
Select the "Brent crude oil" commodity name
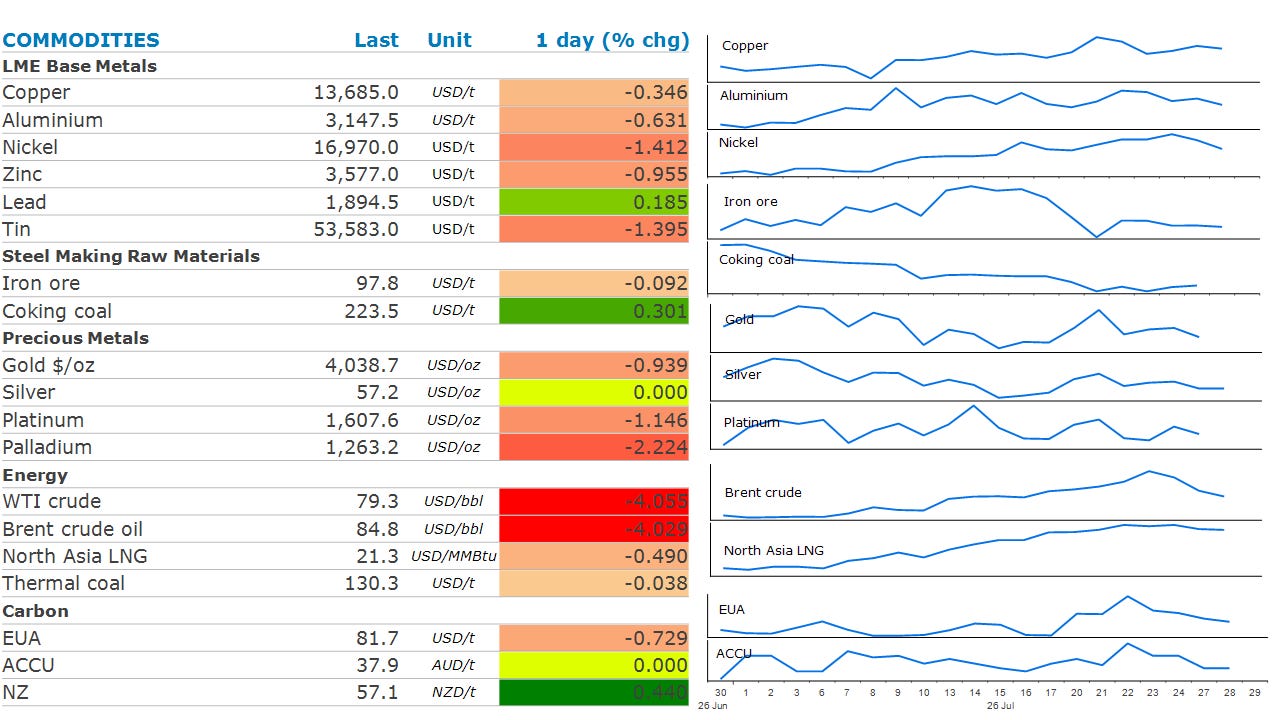coord(73,529)
